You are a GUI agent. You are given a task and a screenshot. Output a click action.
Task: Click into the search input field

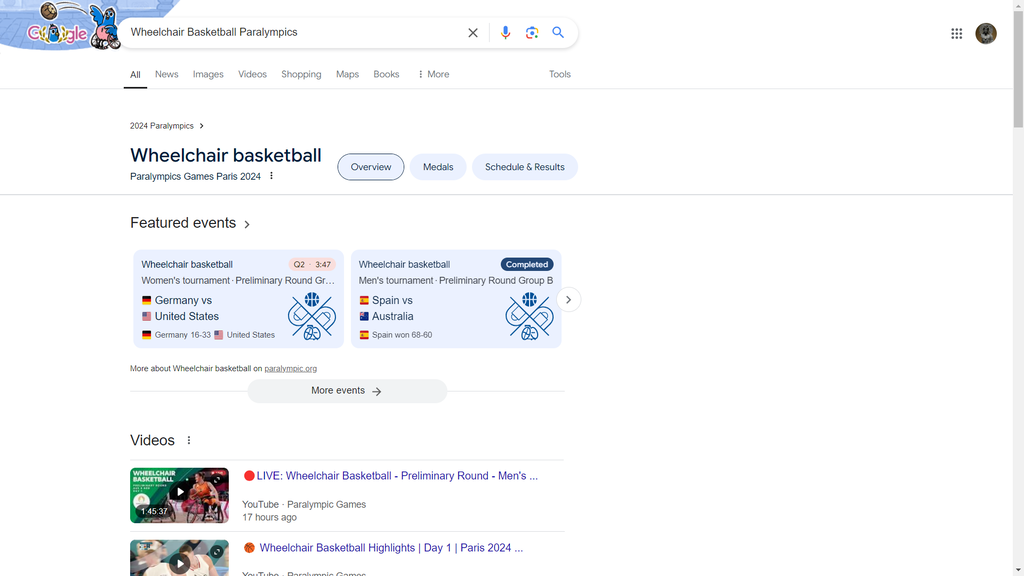point(294,33)
